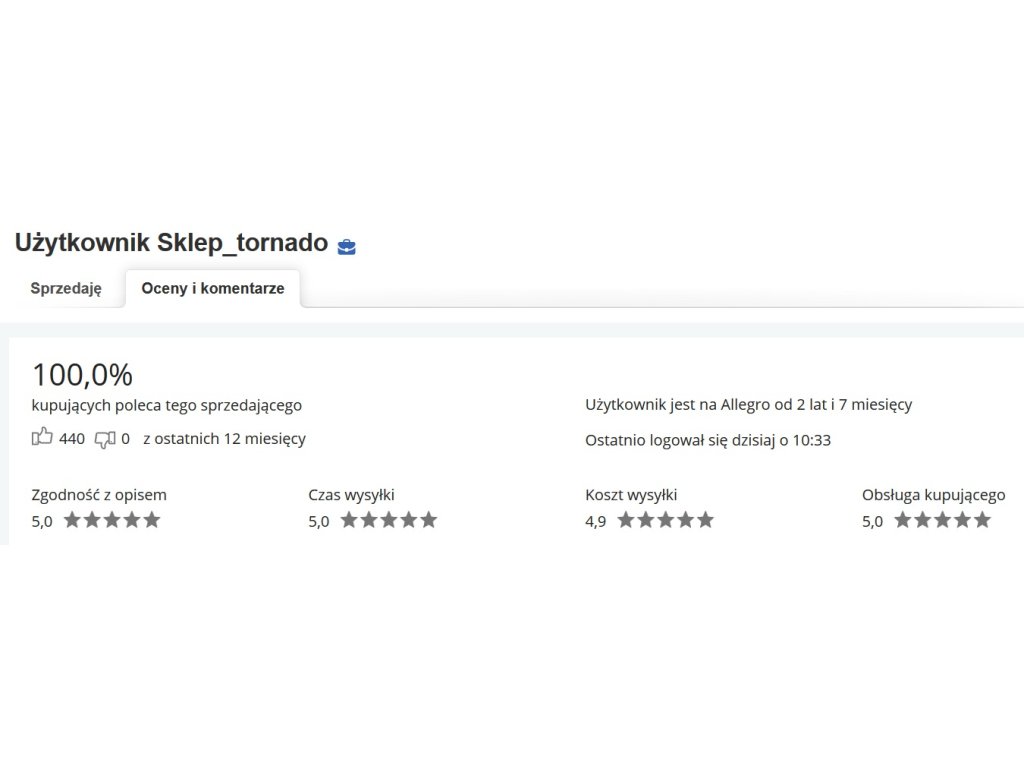
Task: Click the 440 positive ratings count
Action: tap(72, 438)
